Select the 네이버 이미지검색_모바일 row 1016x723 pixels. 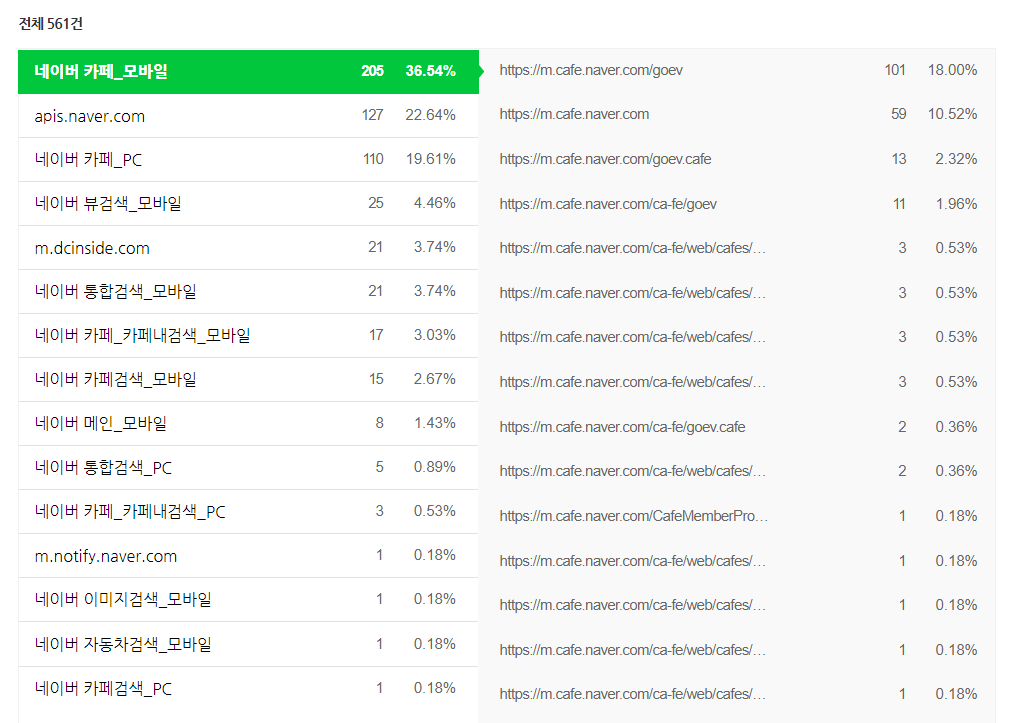pyautogui.click(x=248, y=600)
